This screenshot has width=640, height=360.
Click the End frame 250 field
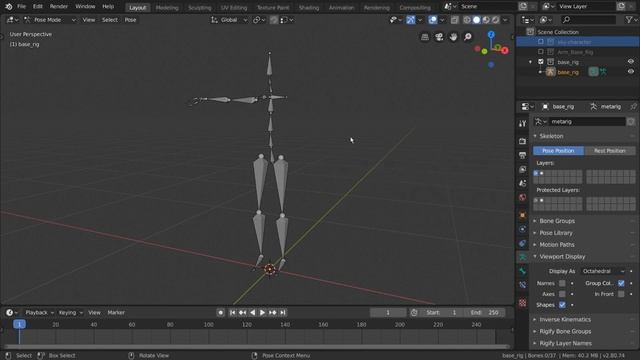484,313
